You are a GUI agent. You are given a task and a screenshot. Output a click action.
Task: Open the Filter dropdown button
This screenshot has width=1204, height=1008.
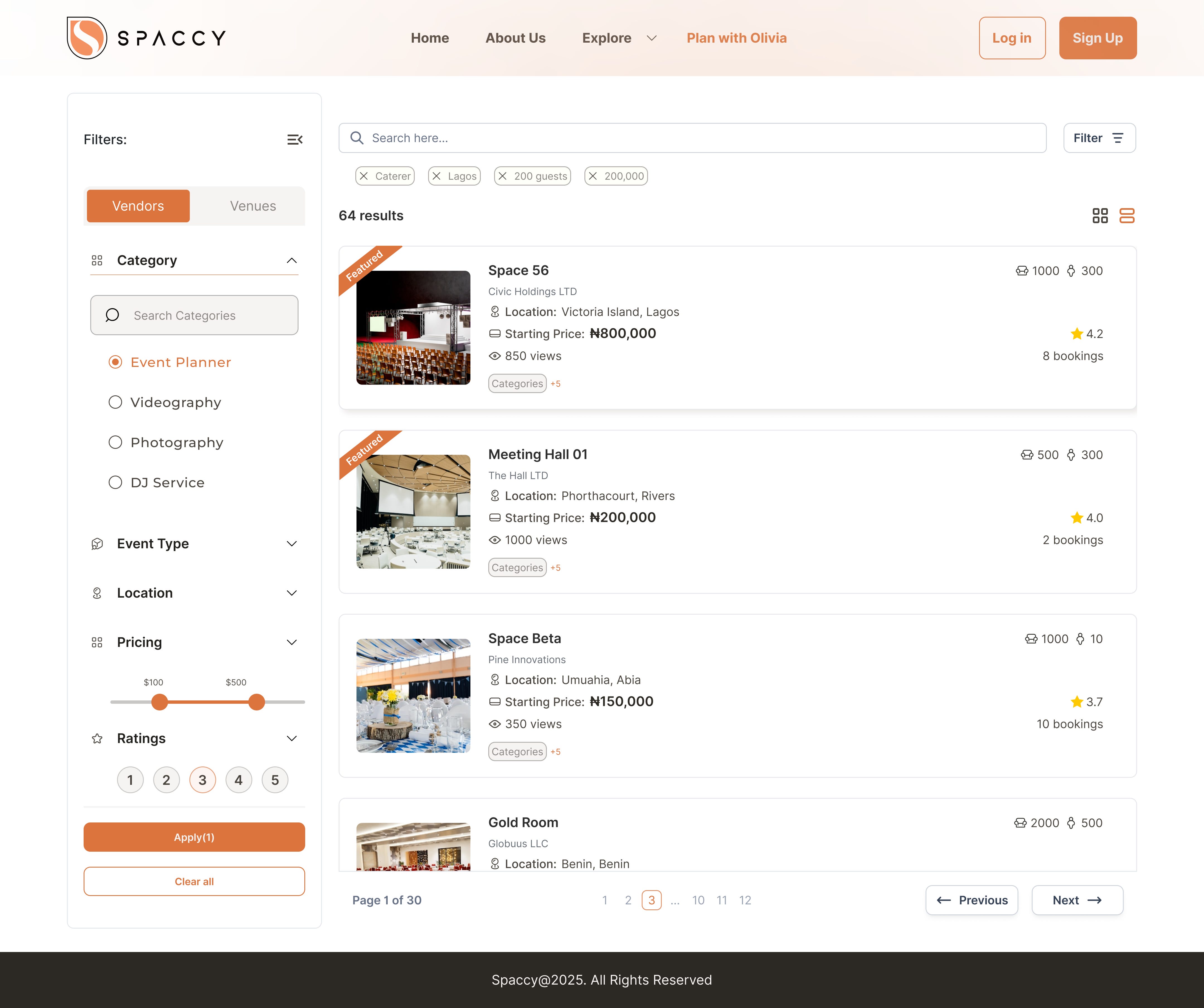(x=1099, y=138)
